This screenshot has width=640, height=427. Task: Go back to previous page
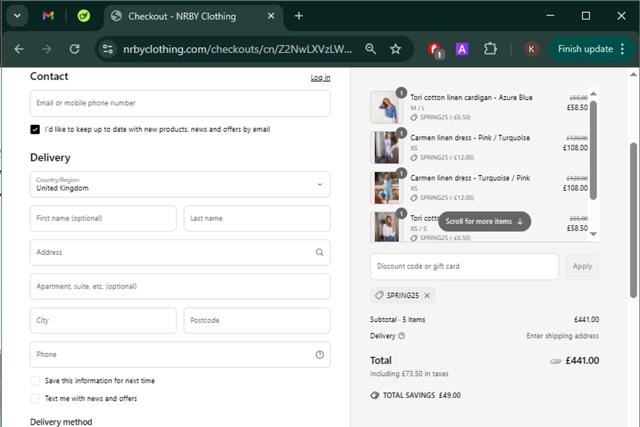(x=19, y=49)
